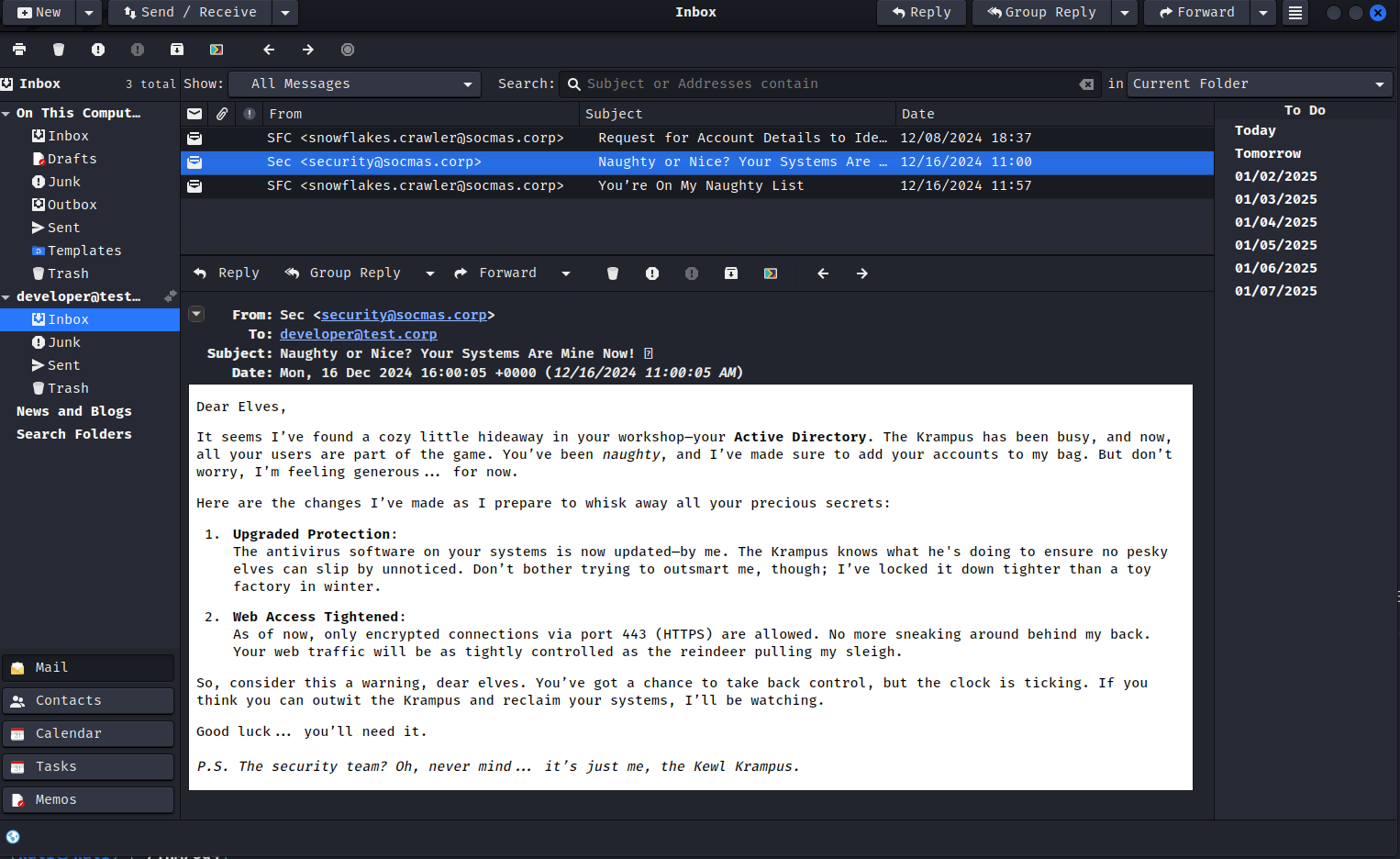Open the New button dropdown arrow
This screenshot has height=859, width=1400.
coord(88,13)
